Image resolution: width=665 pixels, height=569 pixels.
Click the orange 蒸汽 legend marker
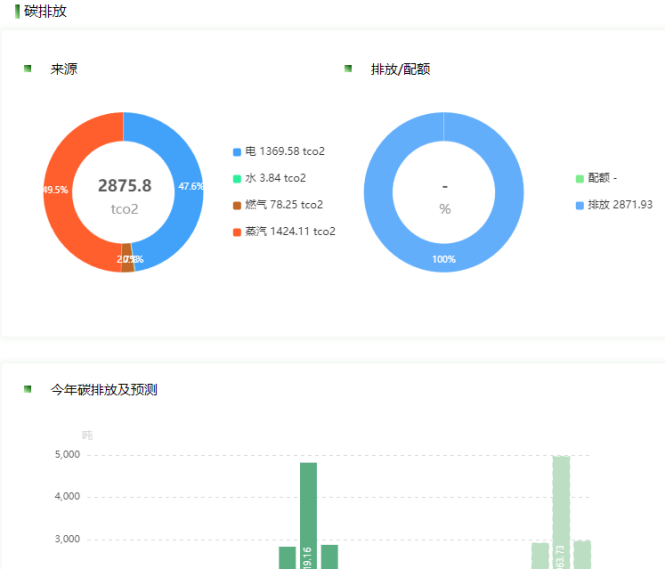click(x=237, y=232)
